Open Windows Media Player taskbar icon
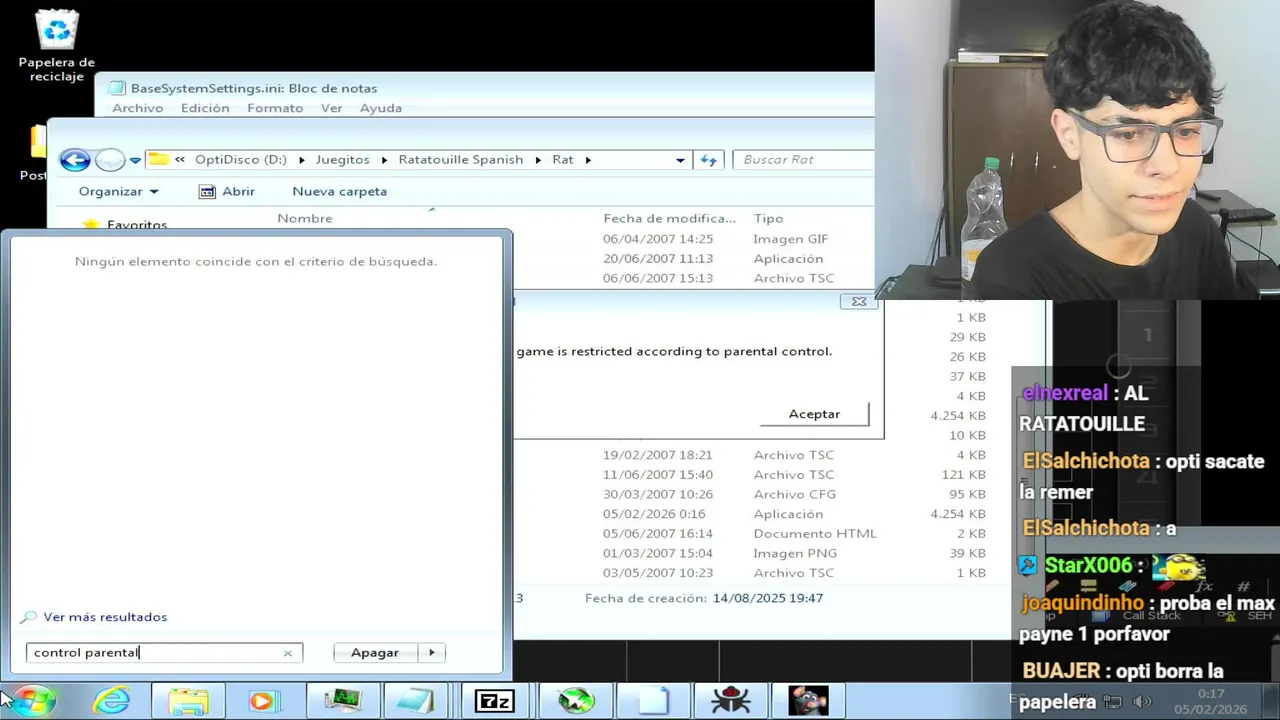This screenshot has height=720, width=1280. 263,701
